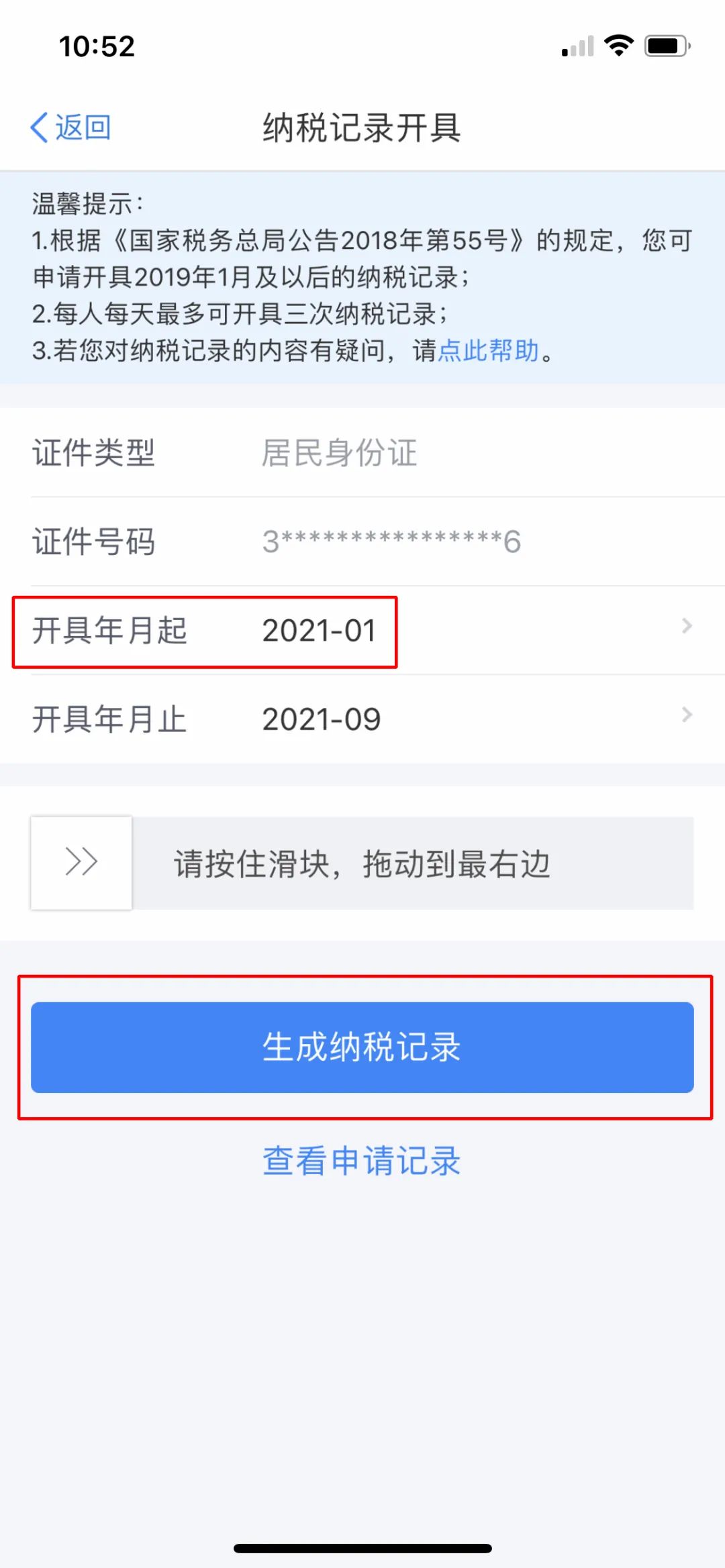This screenshot has height=1568, width=725.
Task: Open the 点此帮助 help link
Action: coord(489,350)
